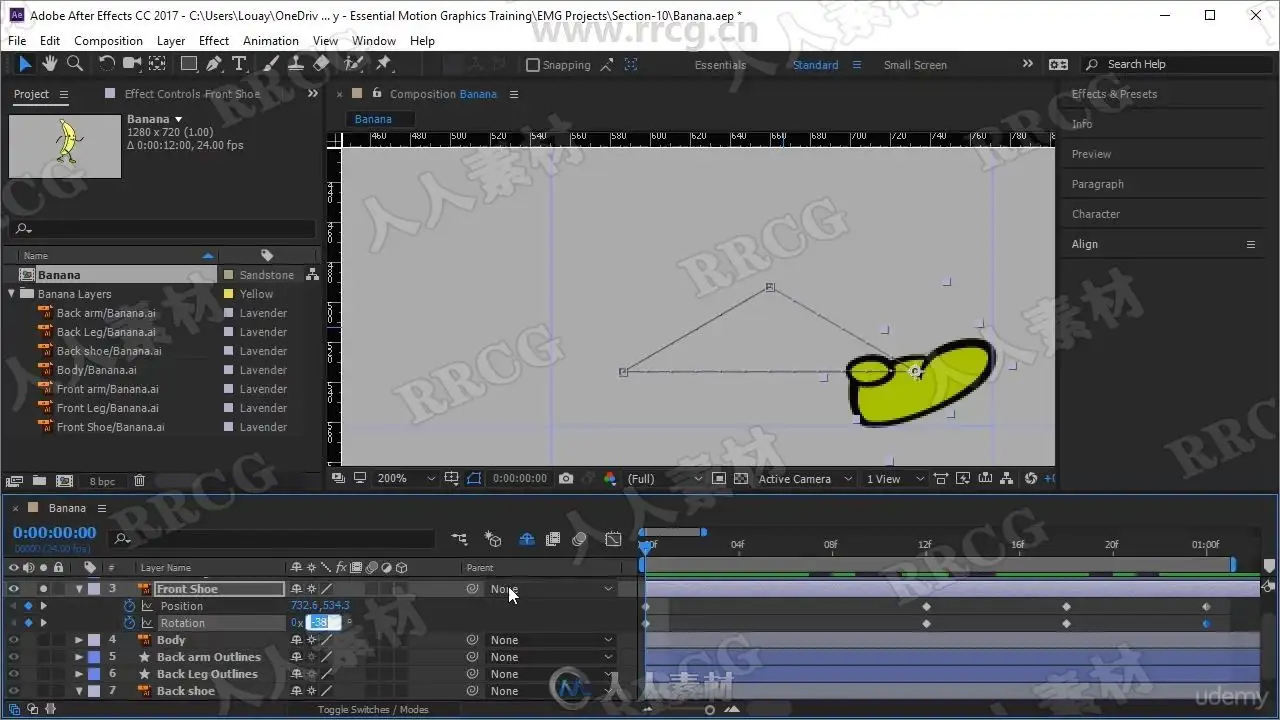Select the Roto Brush tool
1280x720 pixels.
click(x=354, y=64)
